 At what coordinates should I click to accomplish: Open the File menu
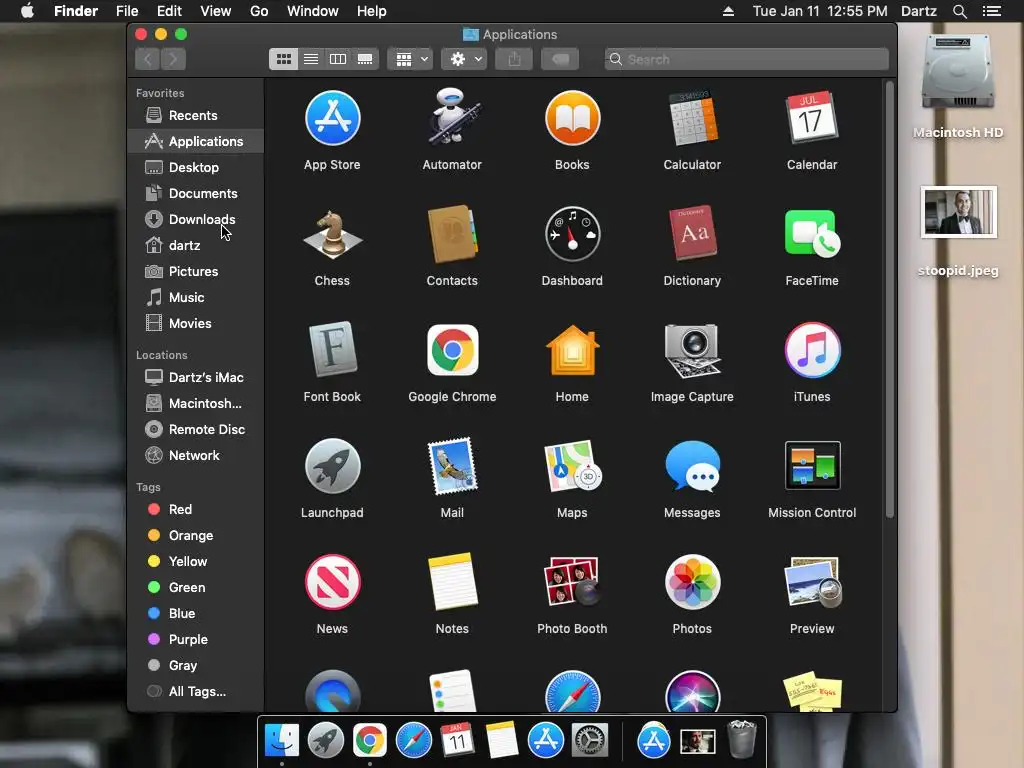point(127,11)
